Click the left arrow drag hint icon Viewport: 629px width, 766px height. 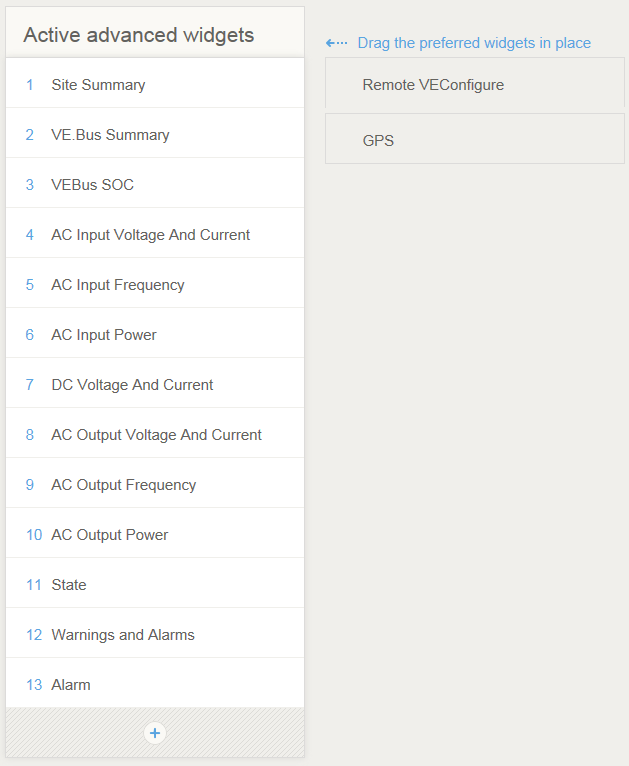point(337,43)
